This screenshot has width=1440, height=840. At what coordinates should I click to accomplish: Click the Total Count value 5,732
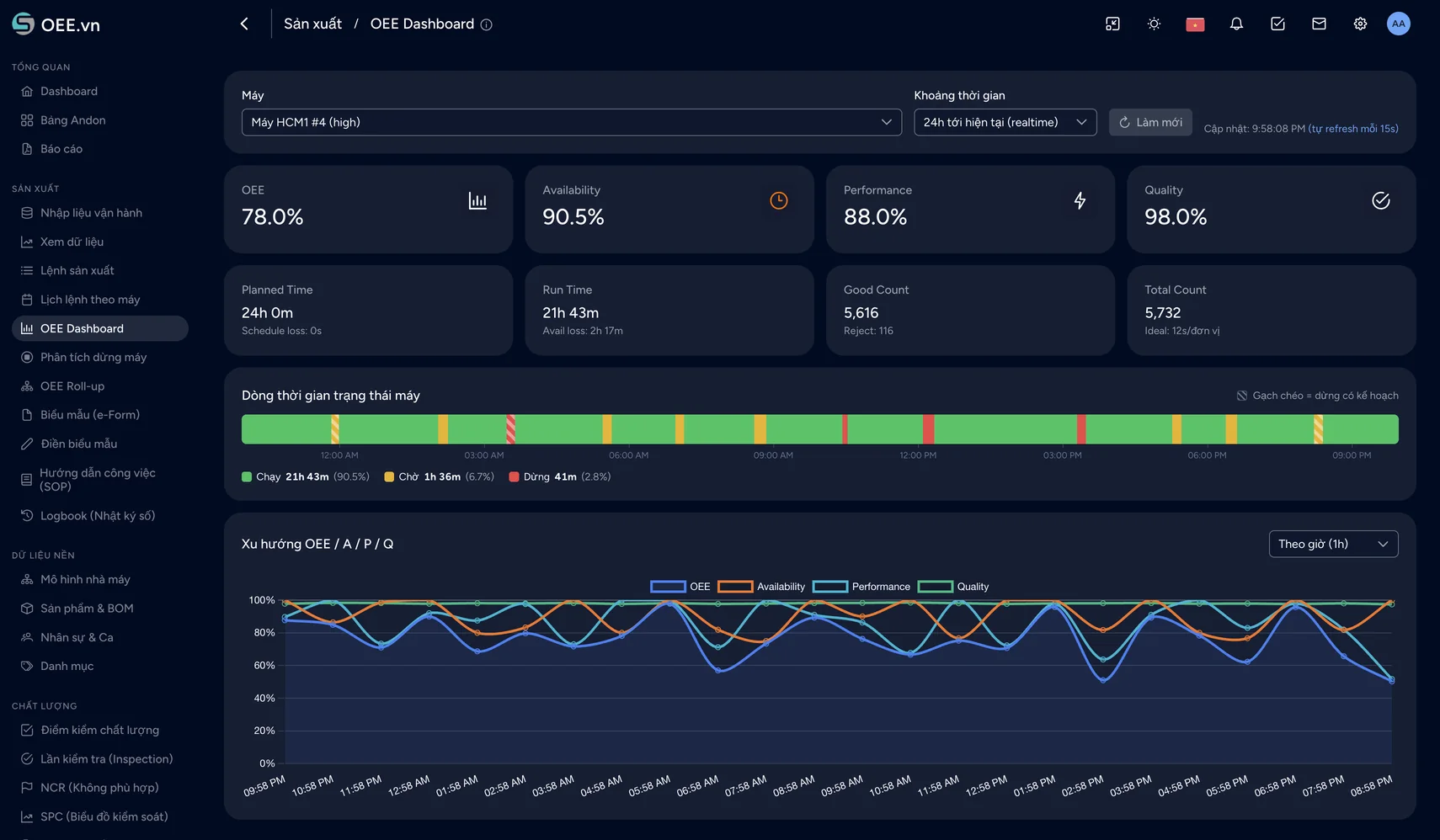click(1163, 312)
